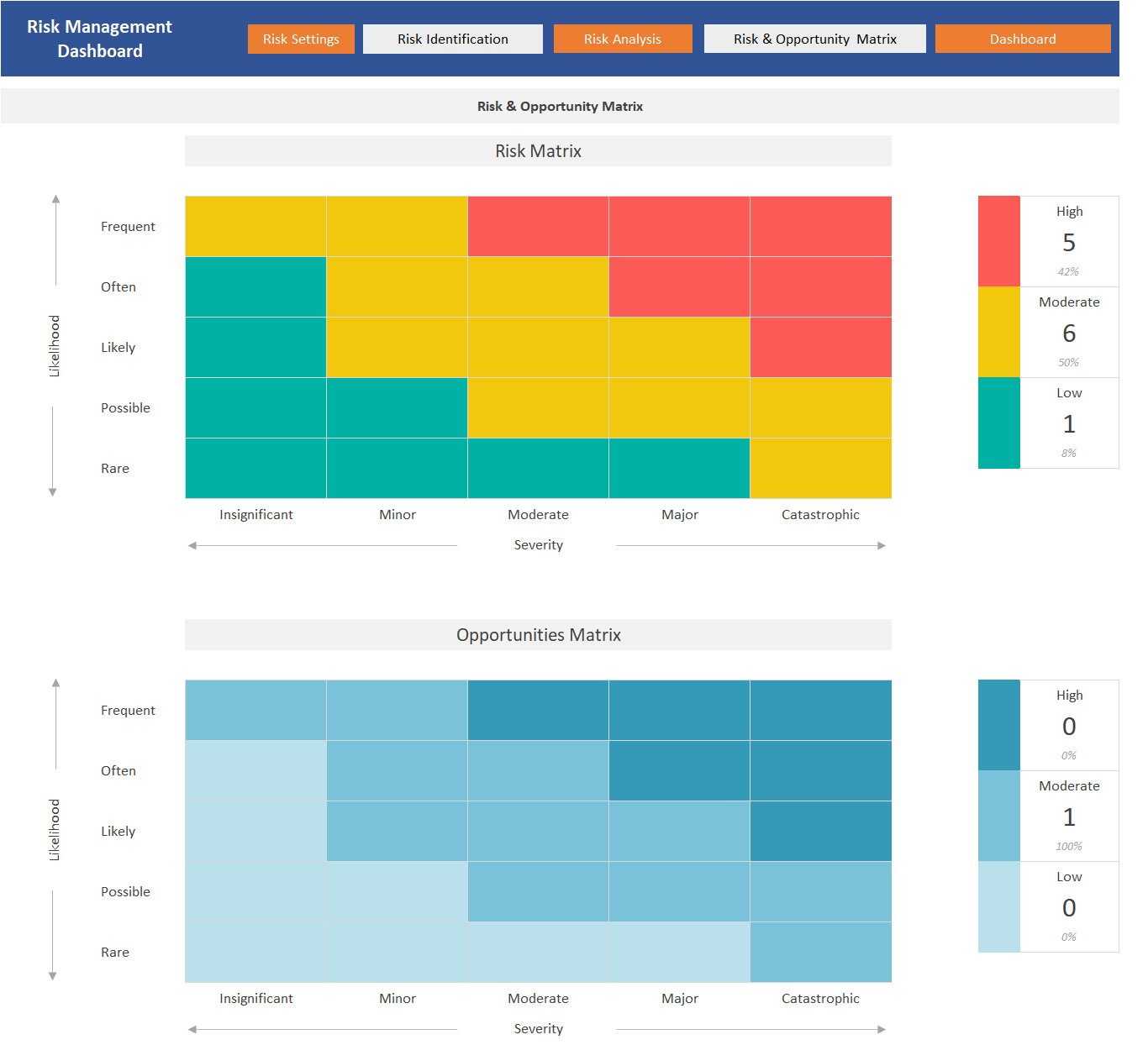Select Risk & Opportunity Matrix tab
The width and height of the screenshot is (1148, 1045).
click(815, 39)
